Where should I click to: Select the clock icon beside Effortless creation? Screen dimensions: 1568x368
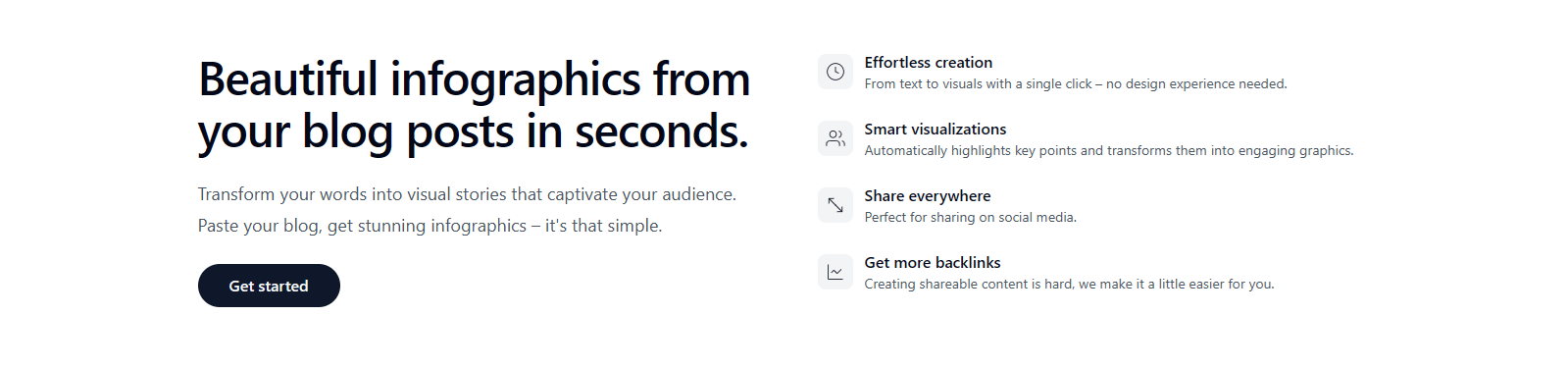tap(835, 72)
